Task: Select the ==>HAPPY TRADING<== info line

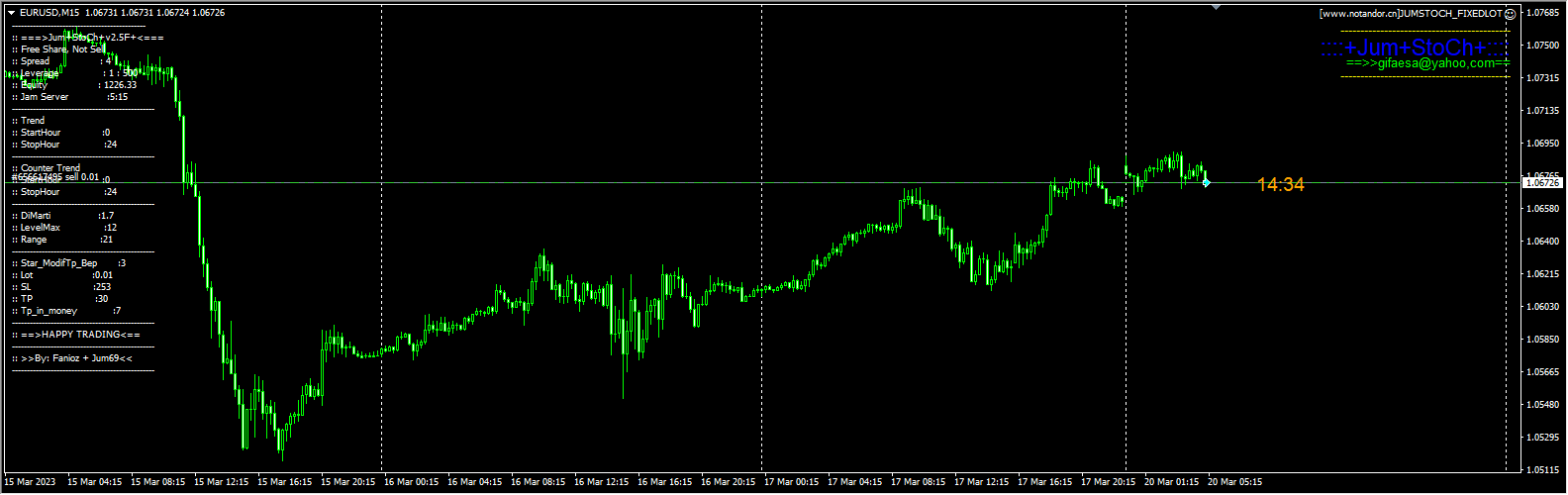Action: [x=76, y=335]
